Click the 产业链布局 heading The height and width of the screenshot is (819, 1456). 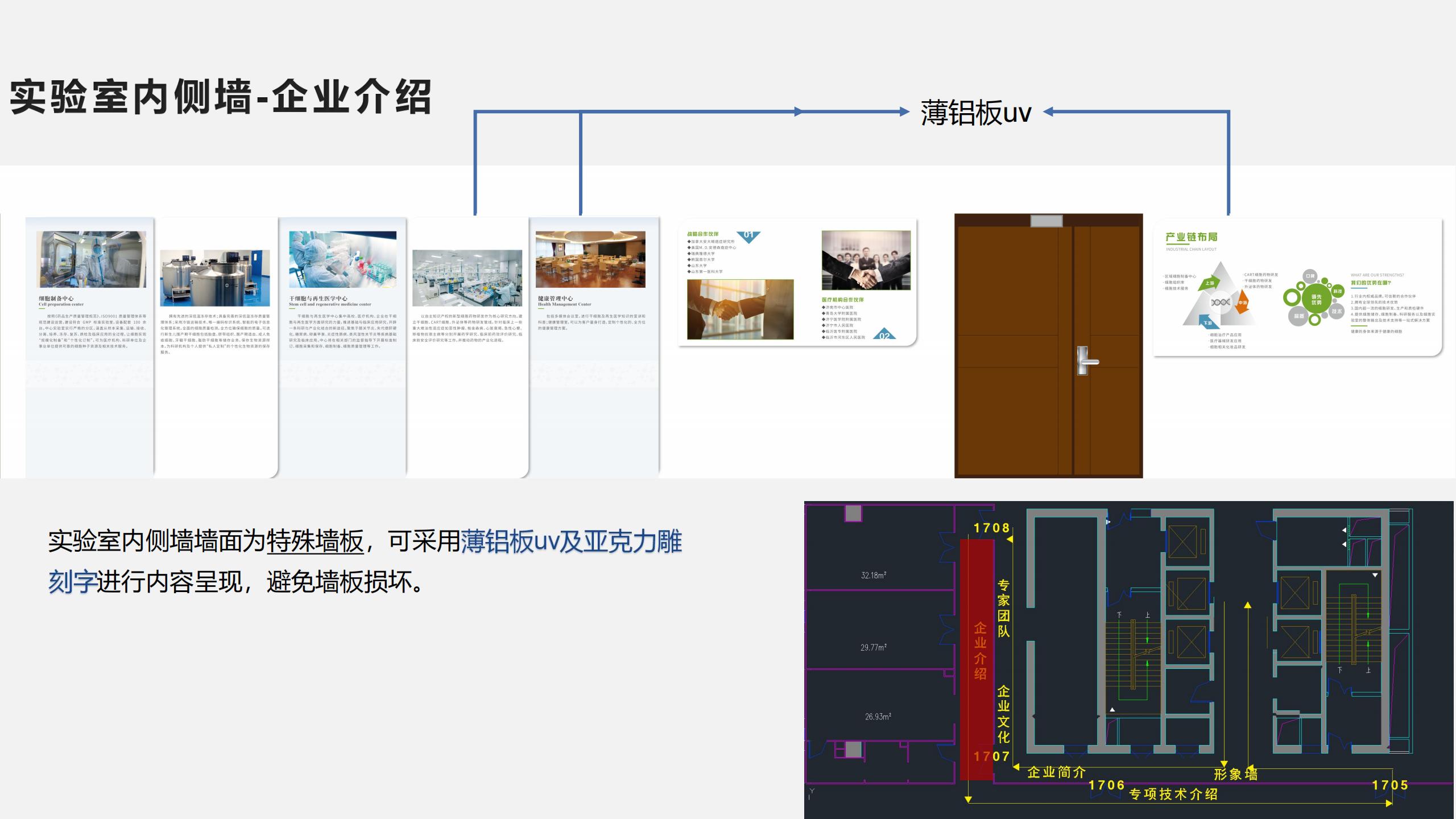pyautogui.click(x=1191, y=237)
